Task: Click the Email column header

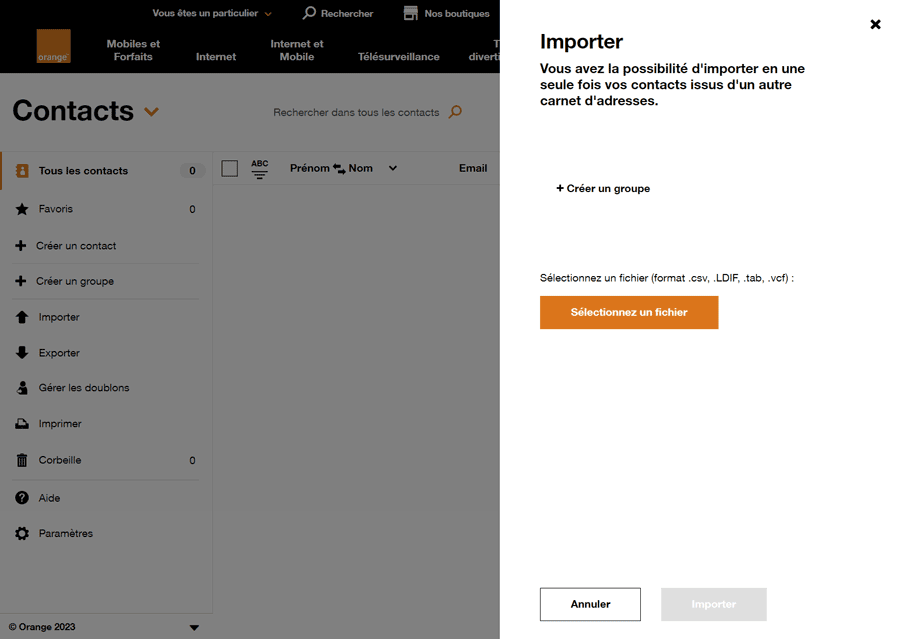Action: coord(473,168)
